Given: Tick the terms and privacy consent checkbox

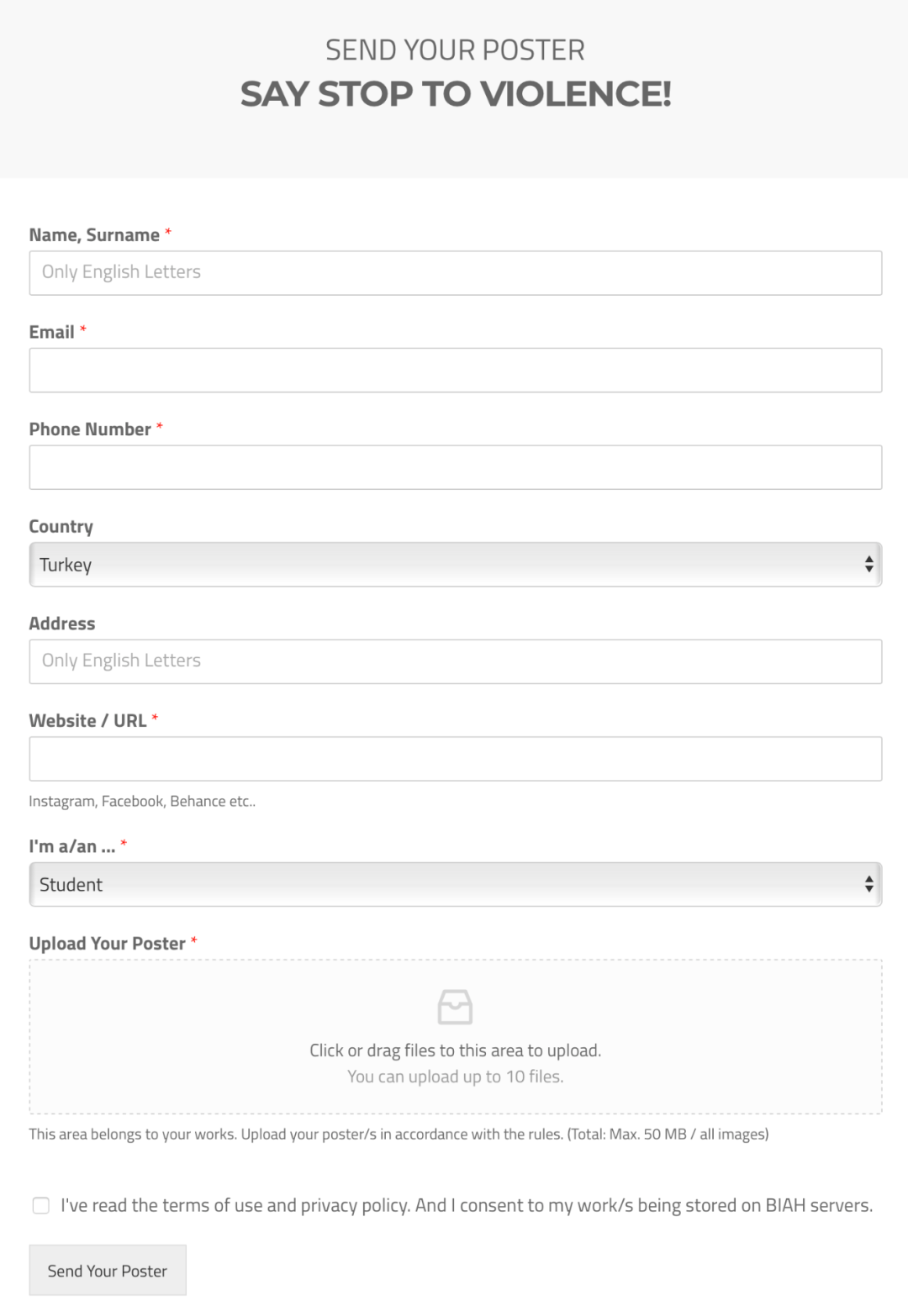Looking at the screenshot, I should (x=40, y=1206).
